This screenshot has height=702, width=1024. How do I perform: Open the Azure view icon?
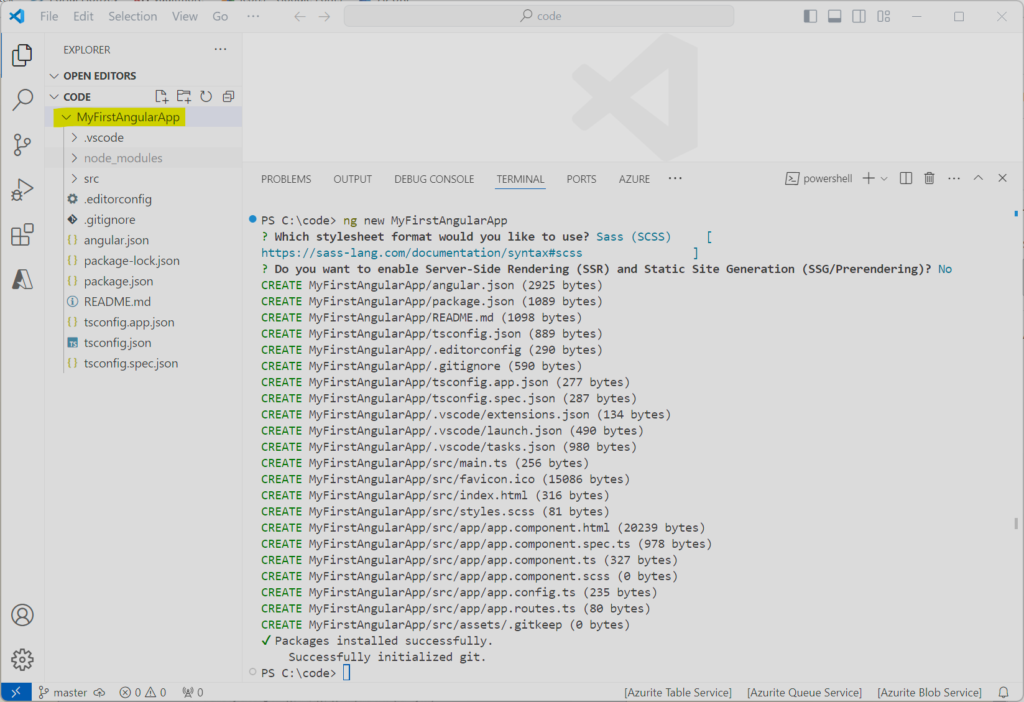[x=22, y=280]
